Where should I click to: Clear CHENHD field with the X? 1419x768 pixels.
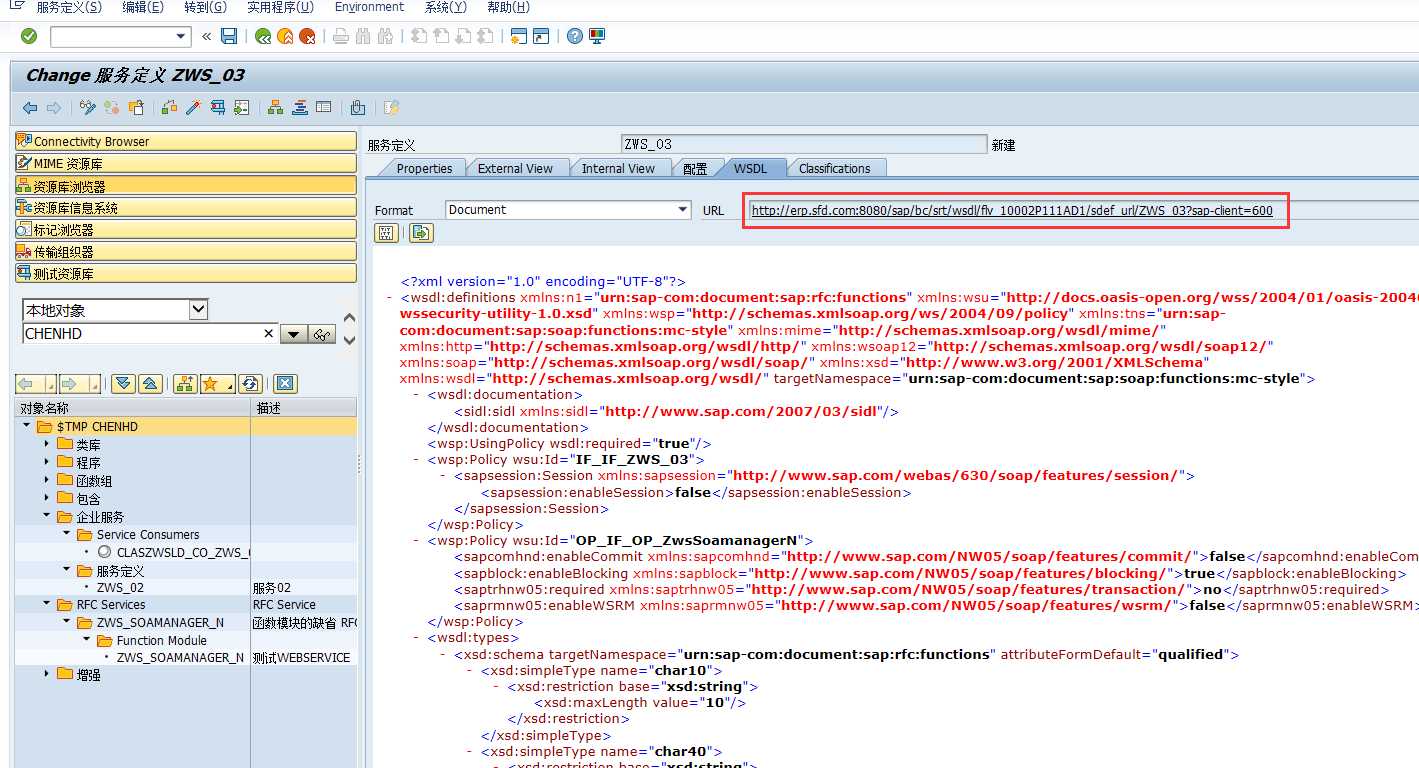click(x=268, y=334)
